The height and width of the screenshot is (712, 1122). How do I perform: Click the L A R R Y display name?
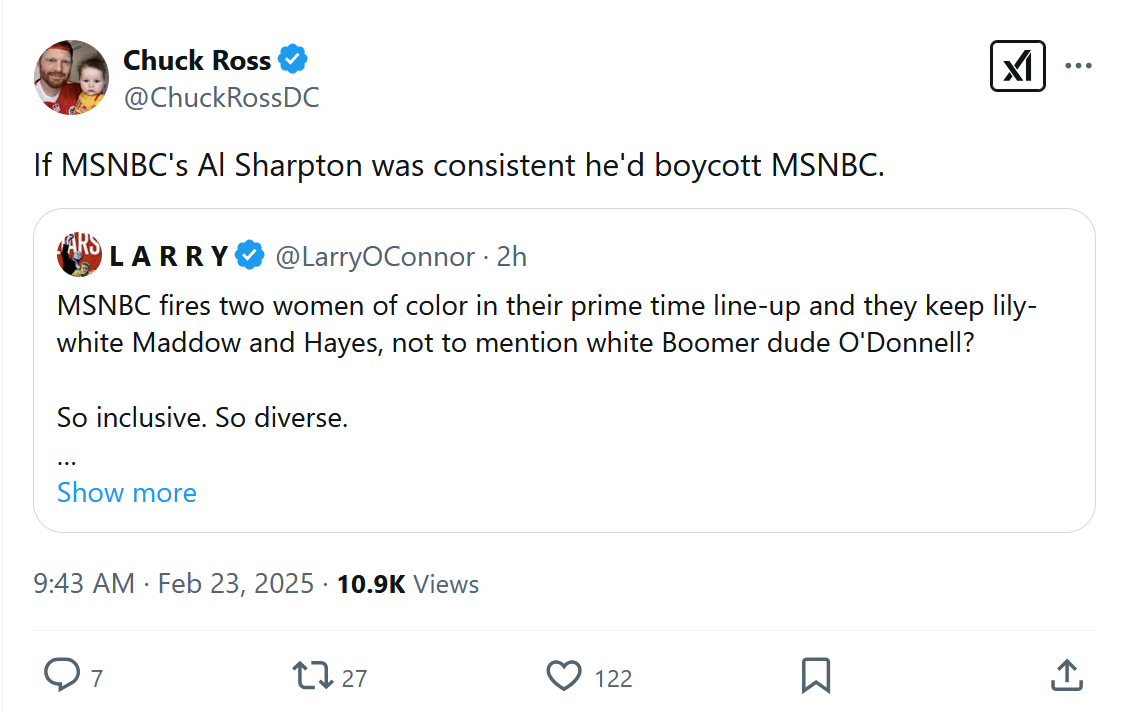click(169, 256)
